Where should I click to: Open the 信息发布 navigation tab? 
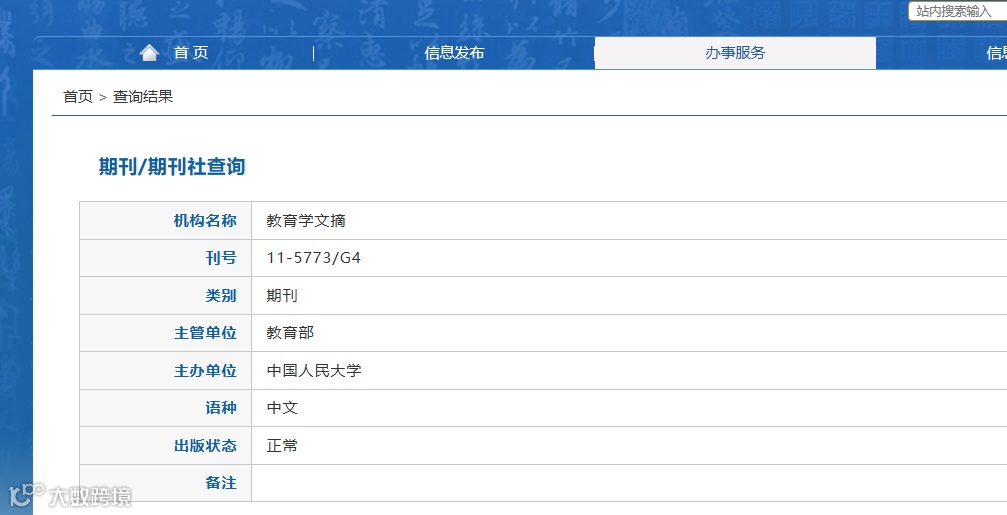pyautogui.click(x=454, y=53)
